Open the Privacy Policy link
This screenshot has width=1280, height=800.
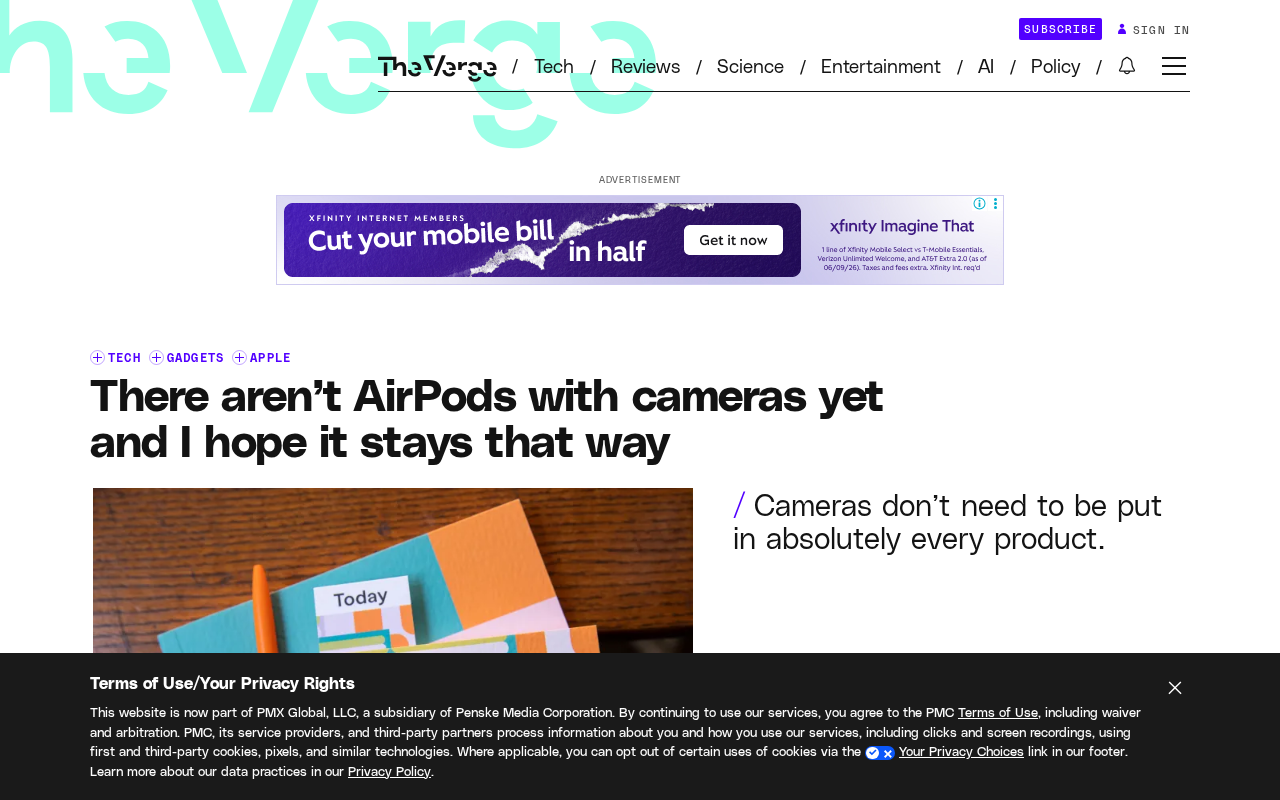tap(389, 772)
